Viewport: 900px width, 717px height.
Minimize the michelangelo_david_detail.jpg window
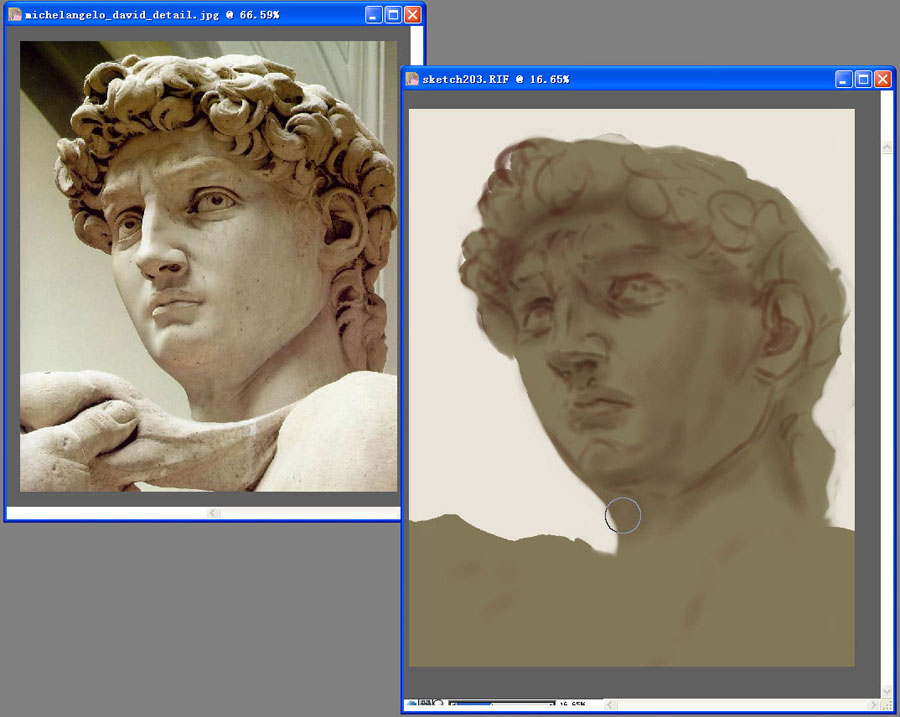click(374, 14)
